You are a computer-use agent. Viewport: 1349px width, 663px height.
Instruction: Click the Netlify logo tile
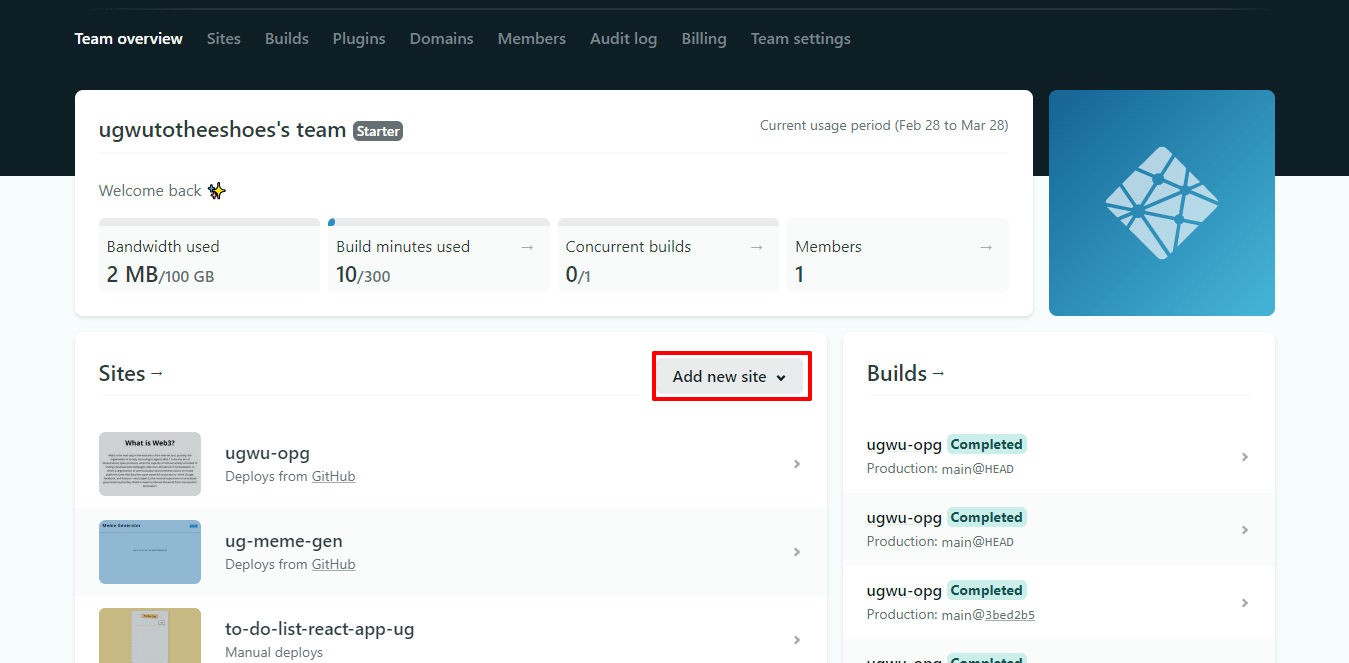pyautogui.click(x=1162, y=203)
